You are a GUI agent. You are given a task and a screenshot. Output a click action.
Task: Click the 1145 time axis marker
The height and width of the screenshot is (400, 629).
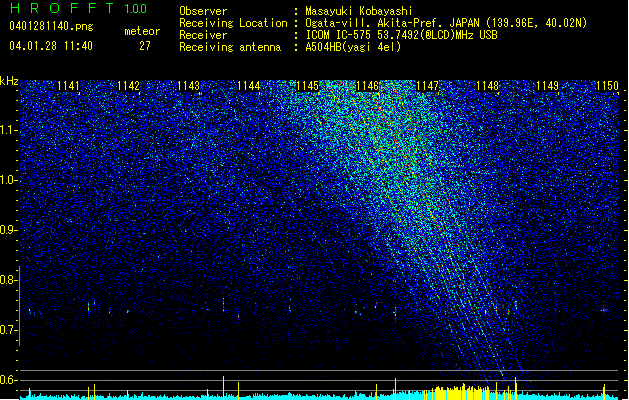coord(308,86)
